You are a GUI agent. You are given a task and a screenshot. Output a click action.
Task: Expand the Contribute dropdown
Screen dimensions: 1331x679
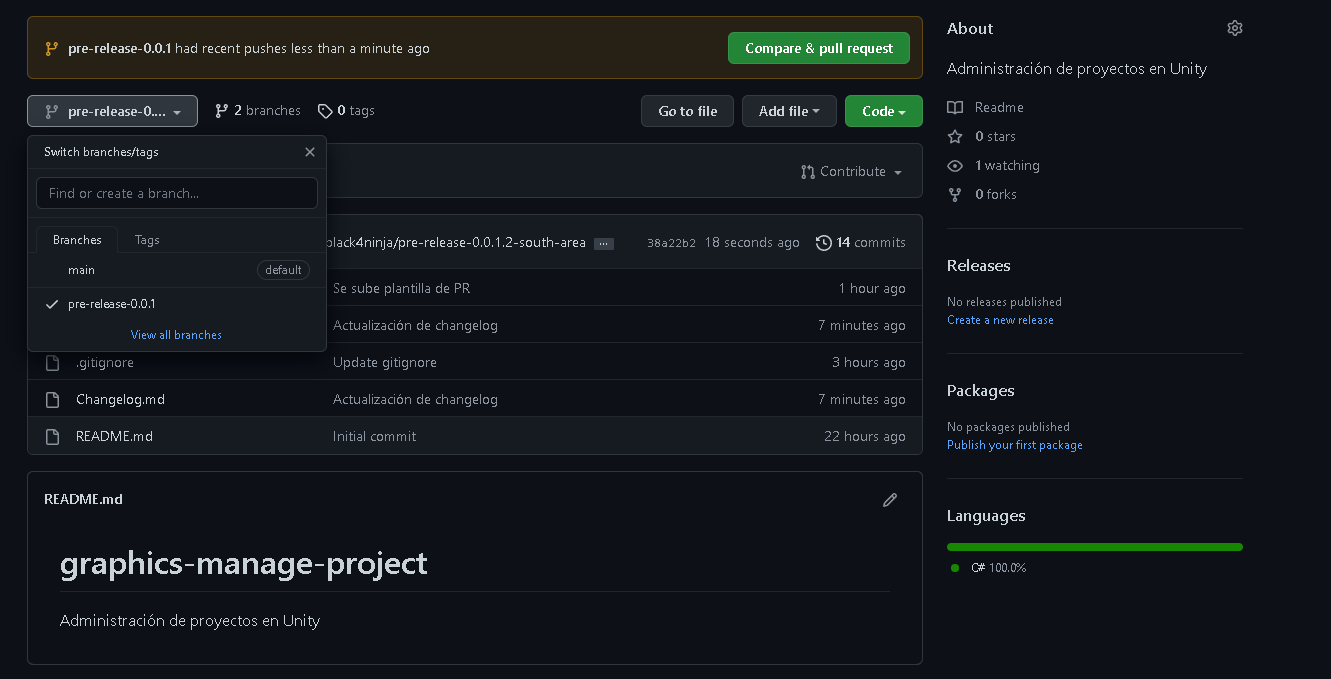[851, 172]
